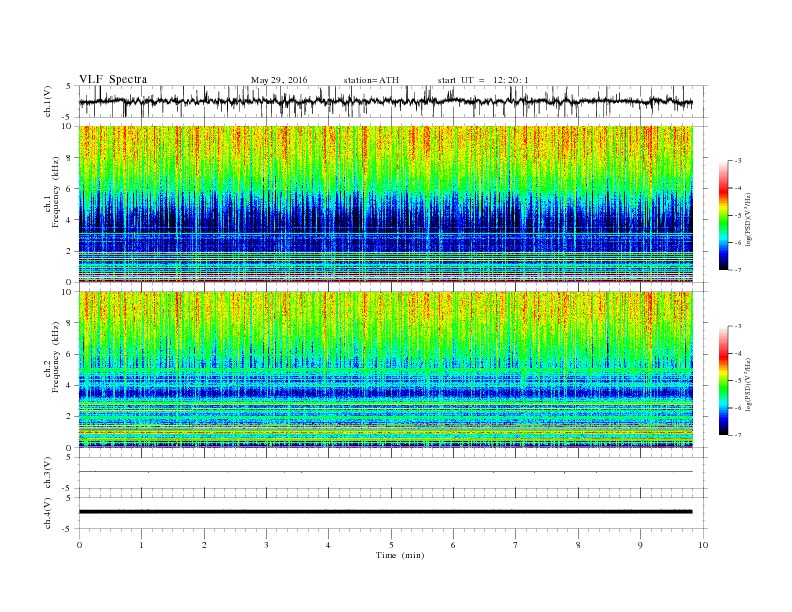The width and height of the screenshot is (792, 612).
Task: Click time axis tick label "8"
Action: point(578,545)
